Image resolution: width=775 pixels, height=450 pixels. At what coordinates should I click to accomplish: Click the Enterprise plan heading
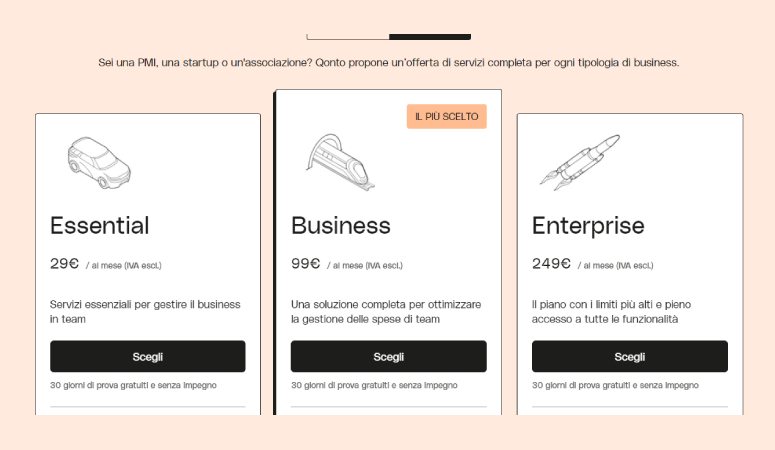coord(588,226)
